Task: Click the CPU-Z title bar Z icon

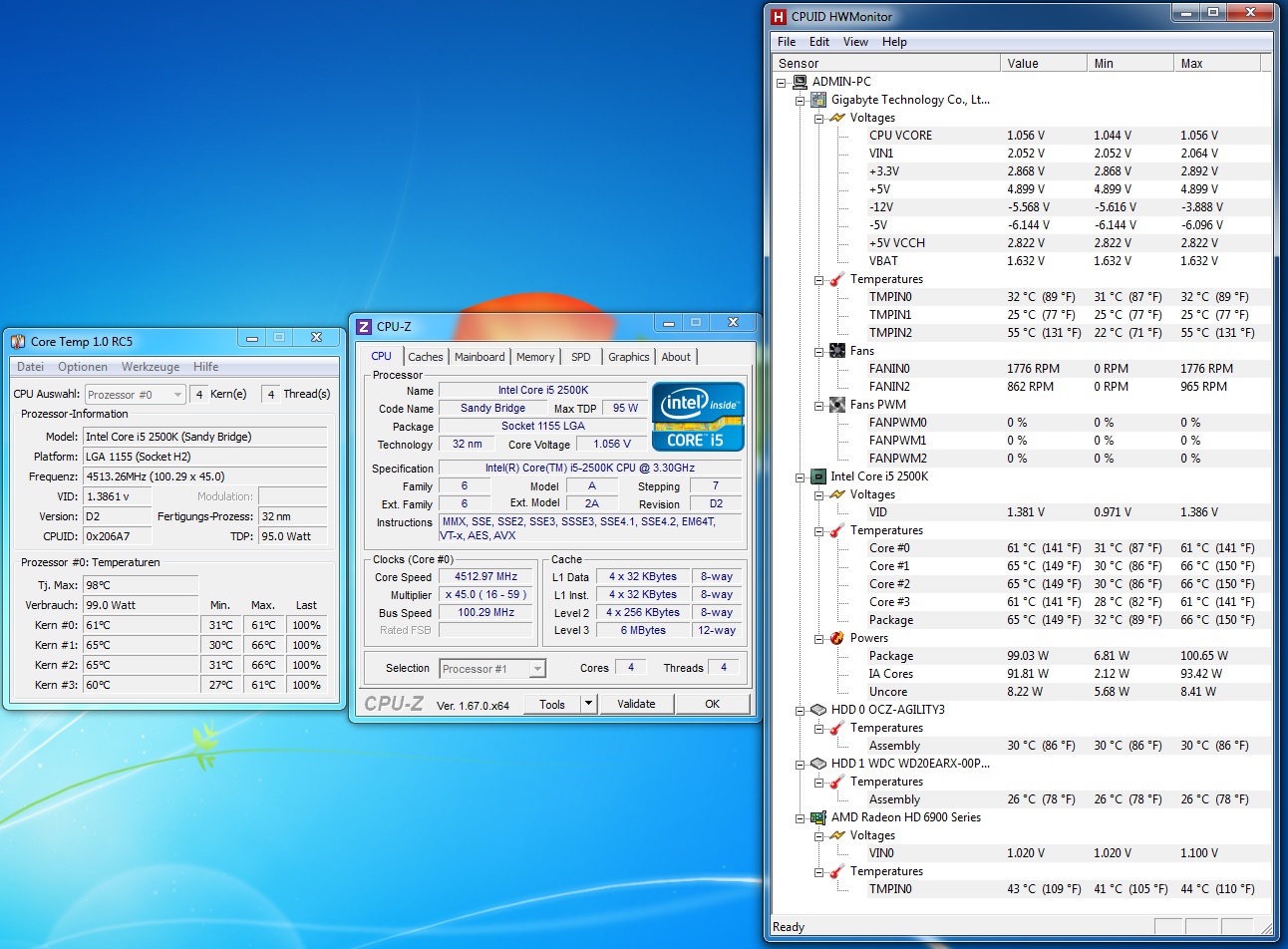Action: click(364, 326)
